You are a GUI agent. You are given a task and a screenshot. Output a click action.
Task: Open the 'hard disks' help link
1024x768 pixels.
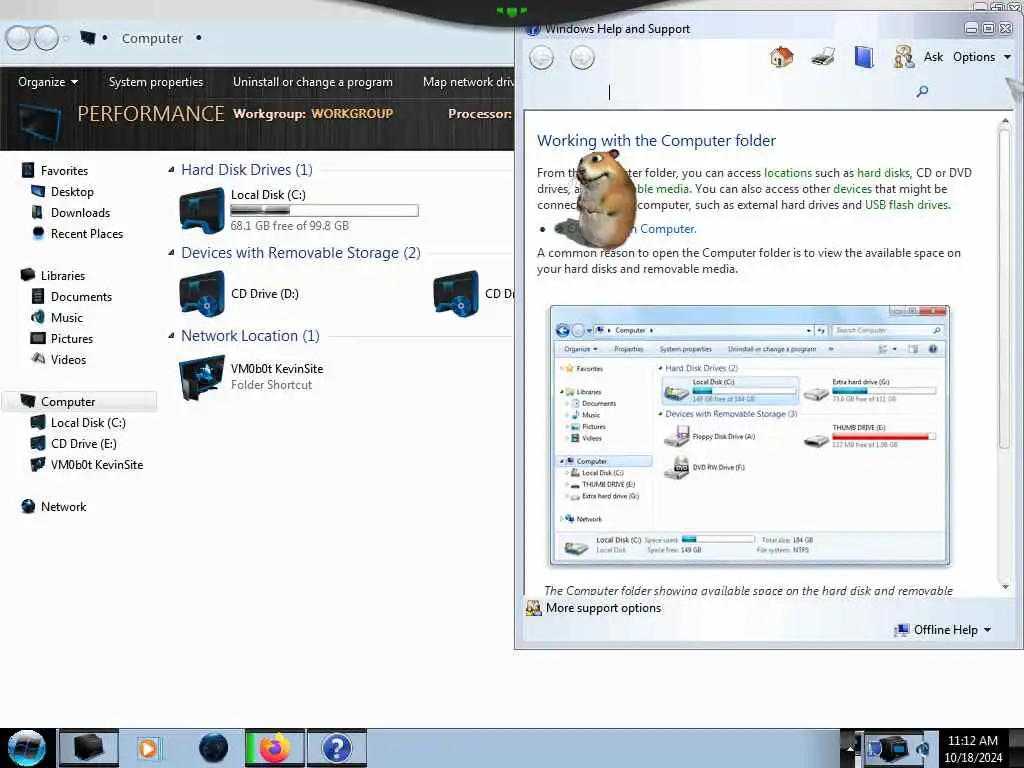click(883, 172)
